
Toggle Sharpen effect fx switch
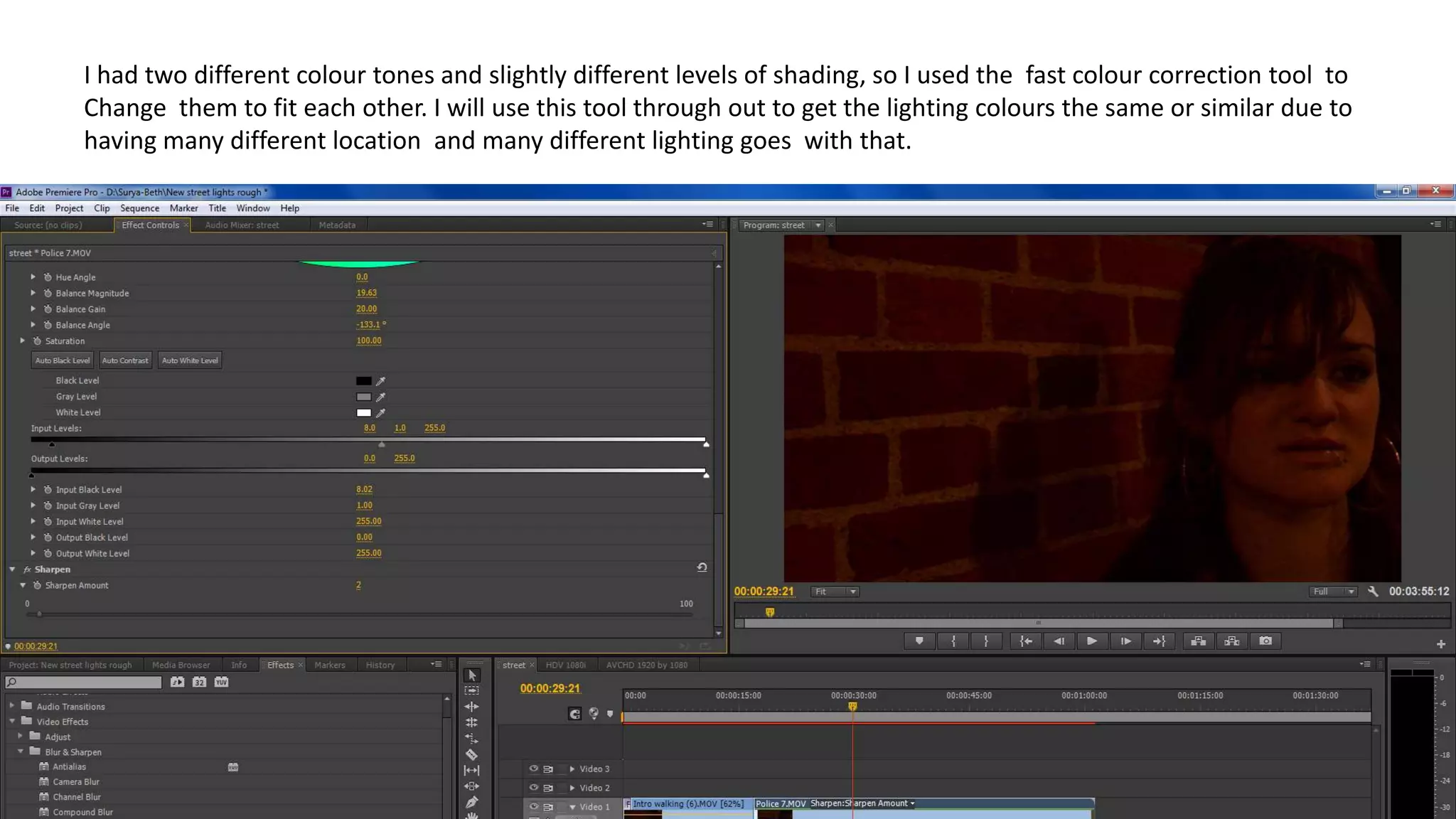27,569
